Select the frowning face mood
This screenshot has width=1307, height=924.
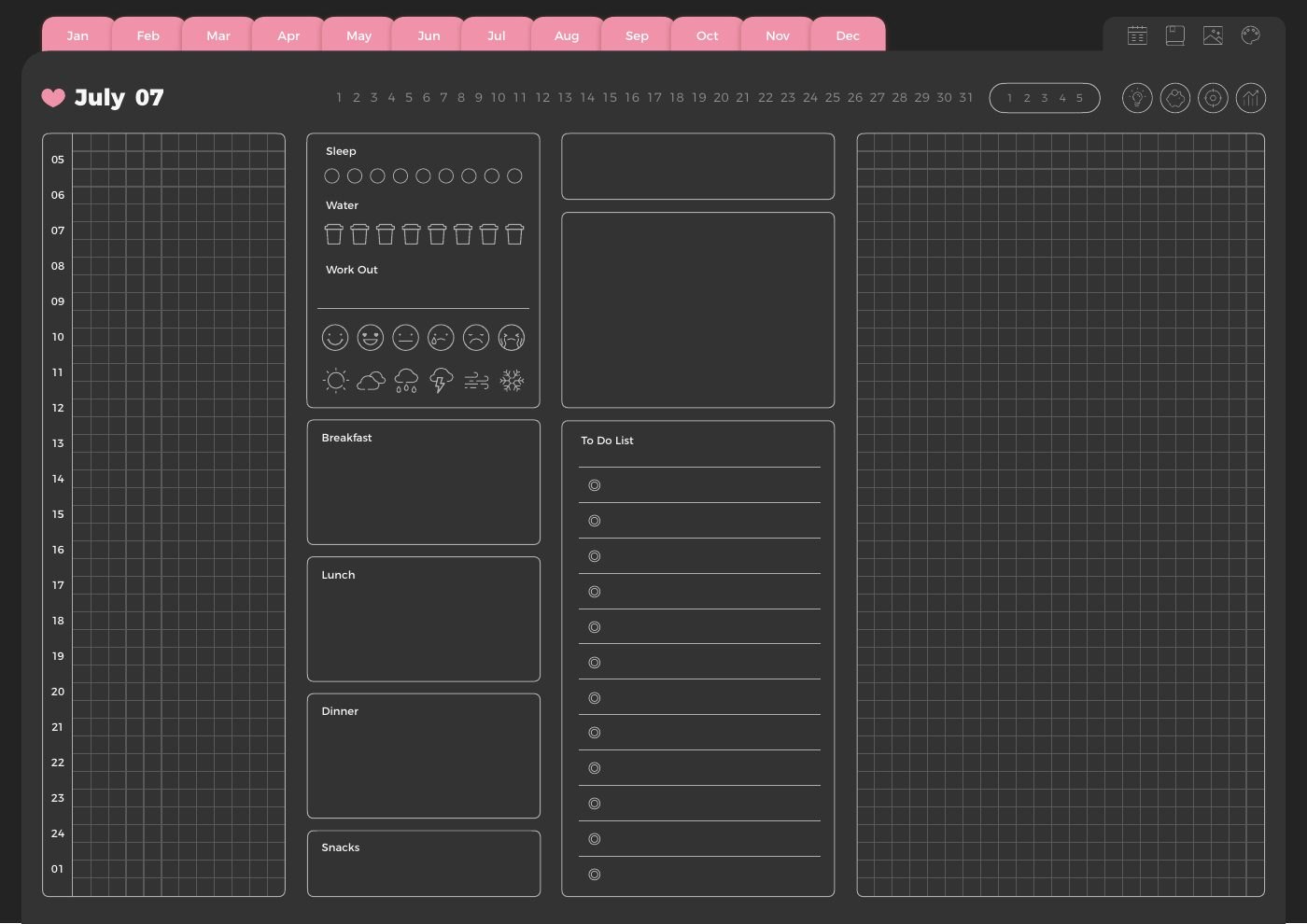point(476,337)
